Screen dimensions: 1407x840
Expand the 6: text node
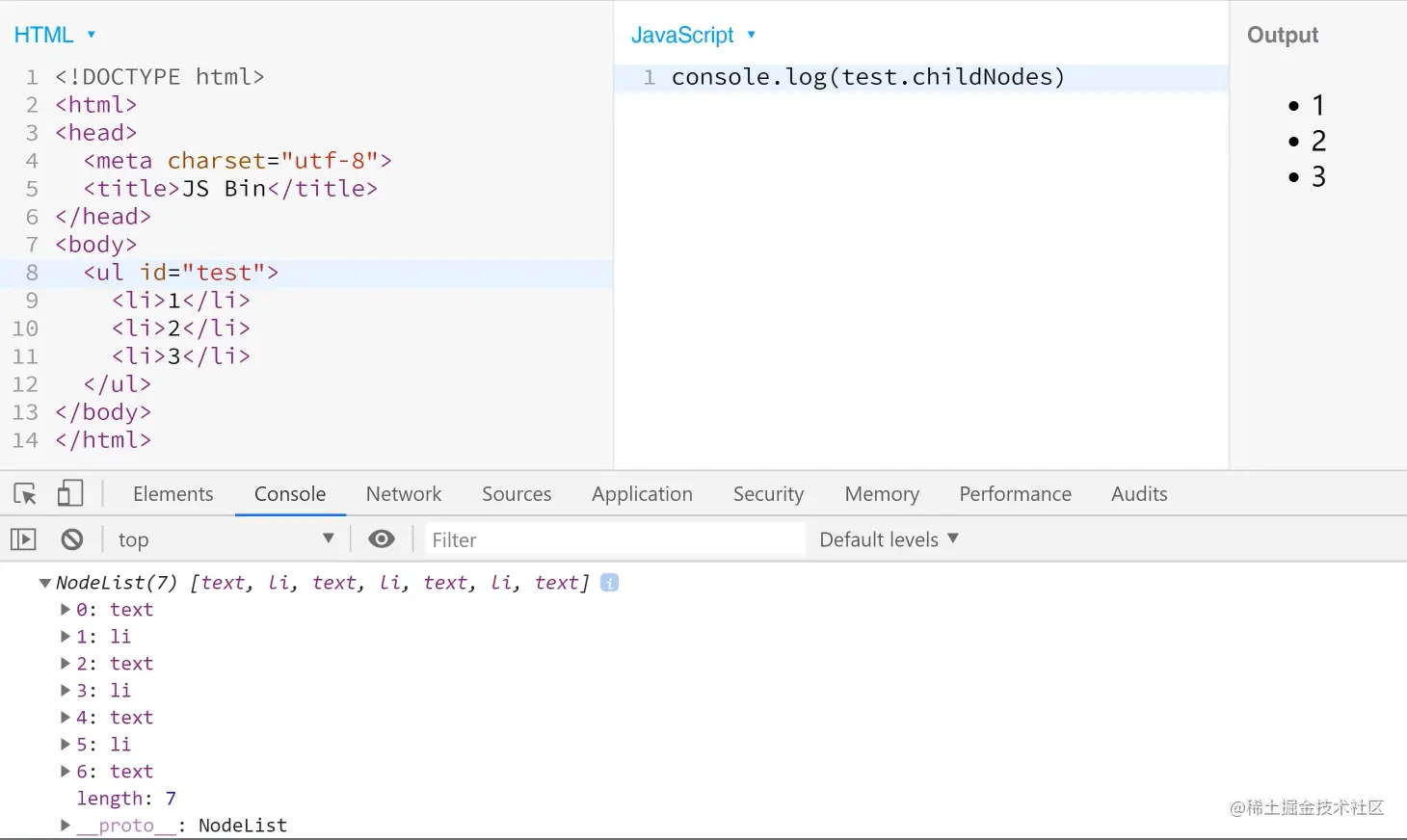[x=66, y=772]
